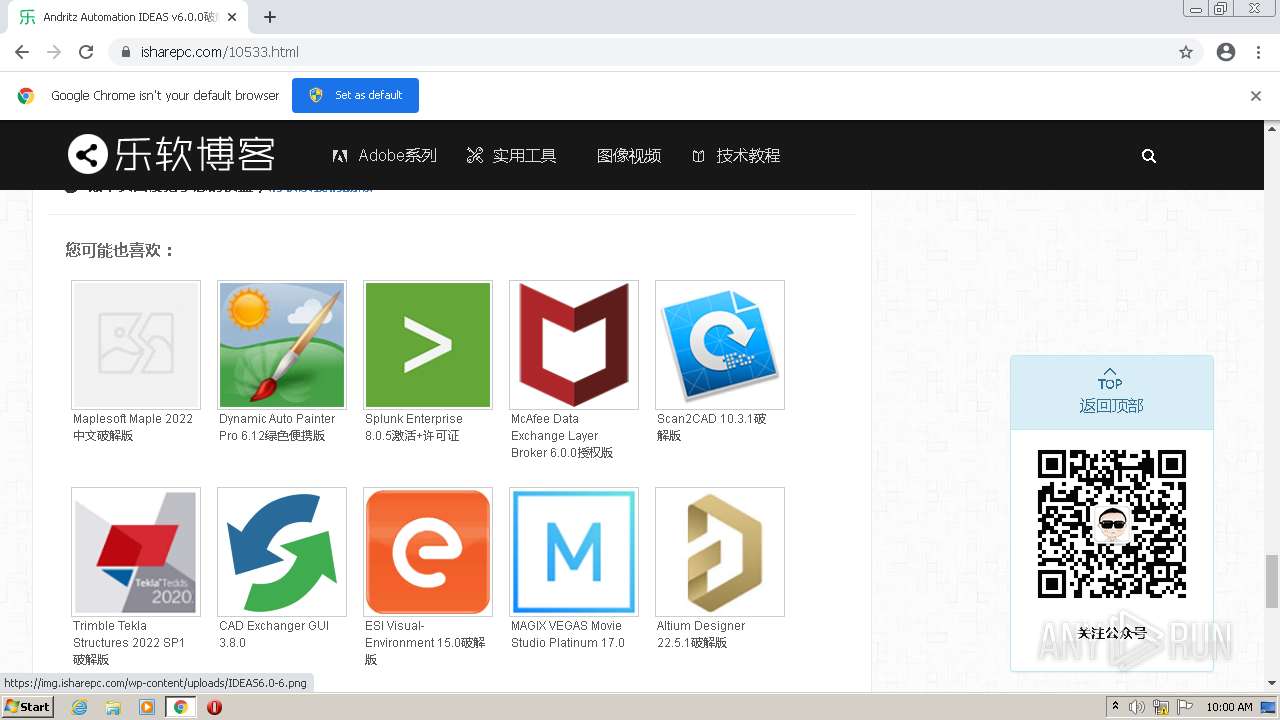This screenshot has height=720, width=1280.
Task: Open Dynamic Auto Painter Pro paintbrush icon
Action: (x=282, y=345)
